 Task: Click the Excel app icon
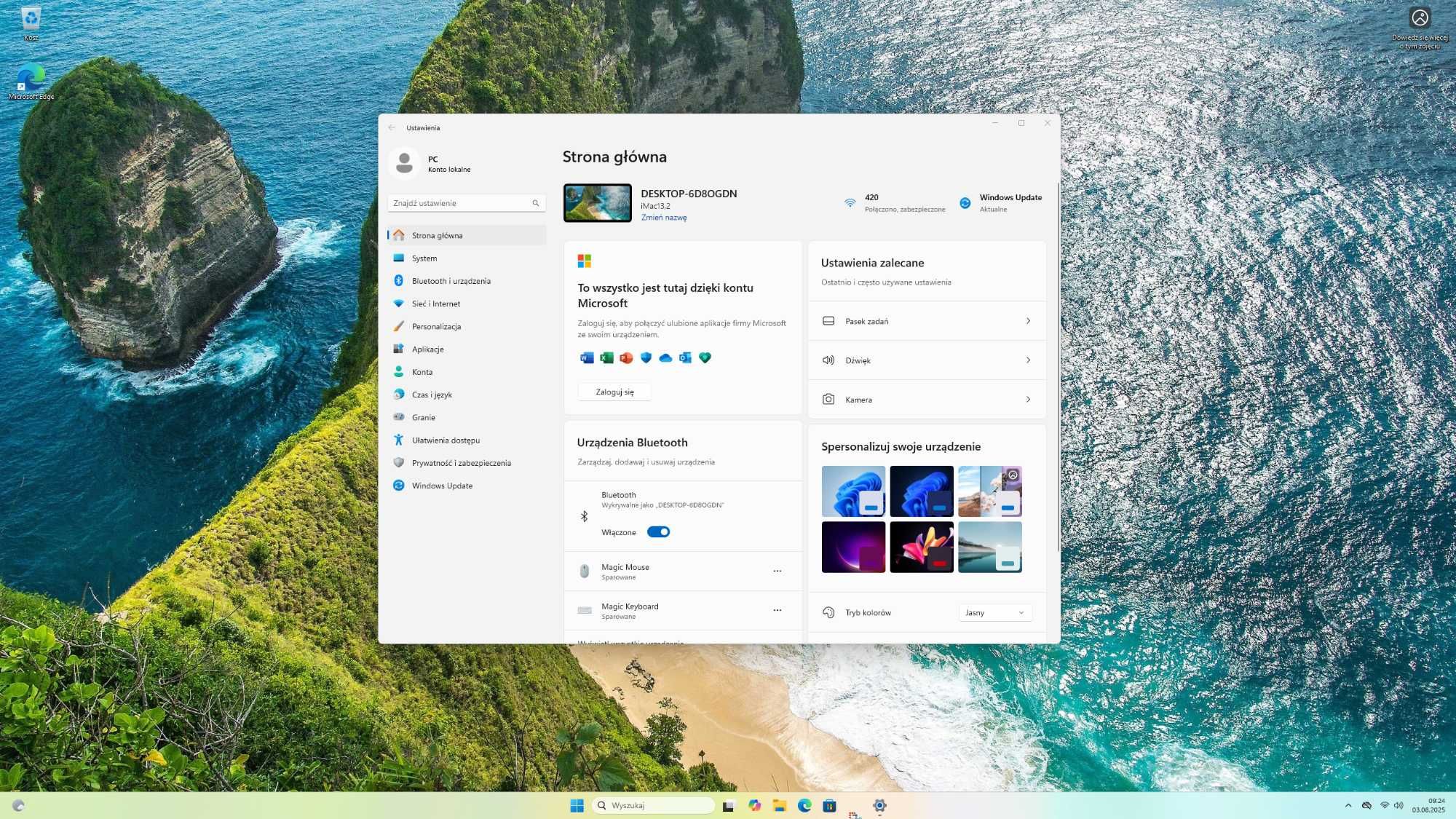point(606,357)
